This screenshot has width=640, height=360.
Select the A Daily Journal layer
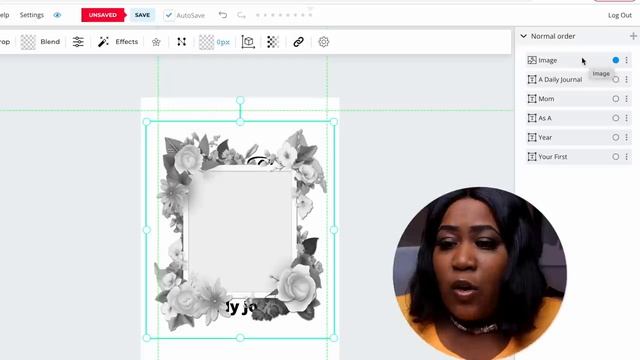[x=579, y=79]
